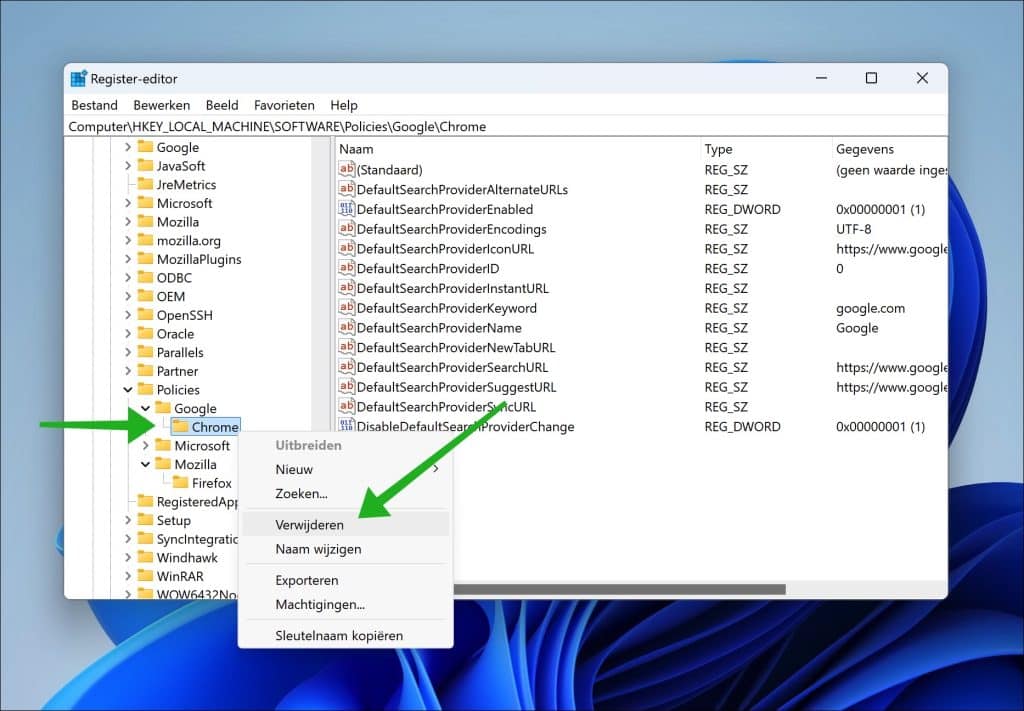Image resolution: width=1024 pixels, height=711 pixels.
Task: Expand the top Google key
Action: click(x=128, y=147)
